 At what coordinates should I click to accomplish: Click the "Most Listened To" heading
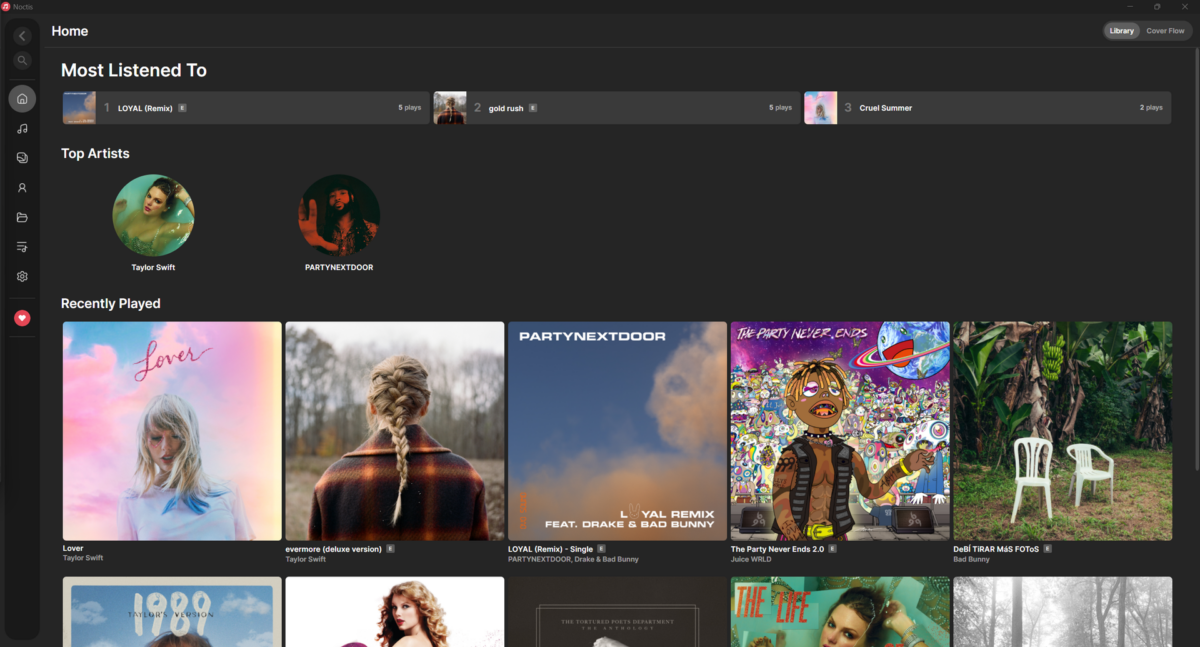click(134, 71)
